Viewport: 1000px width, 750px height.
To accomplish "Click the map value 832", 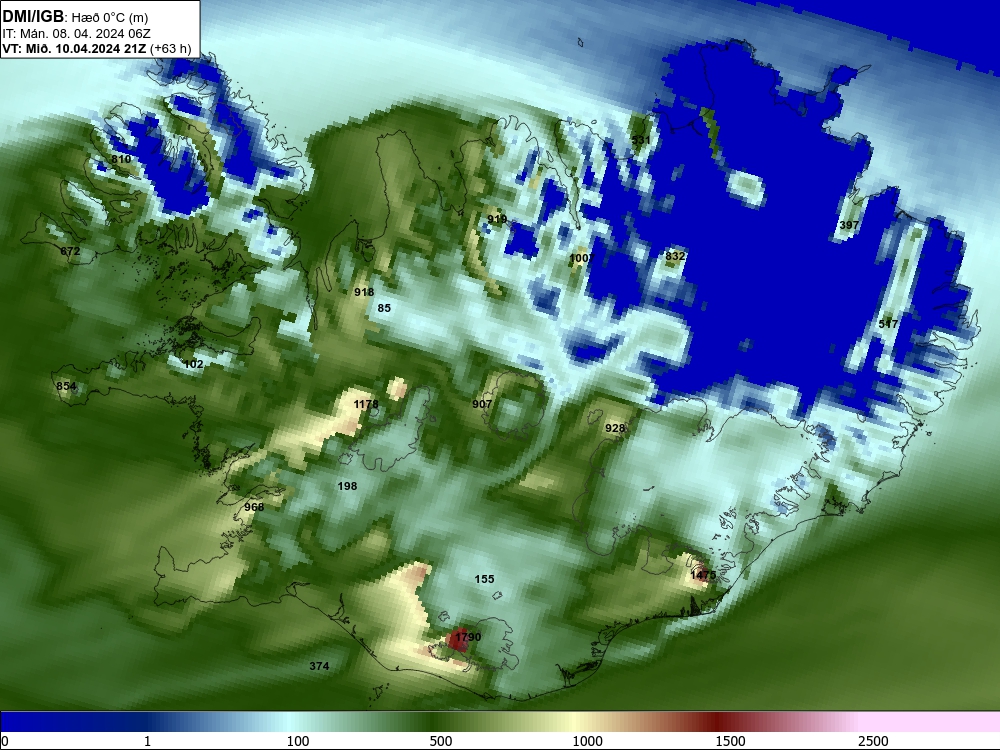I will (x=675, y=256).
